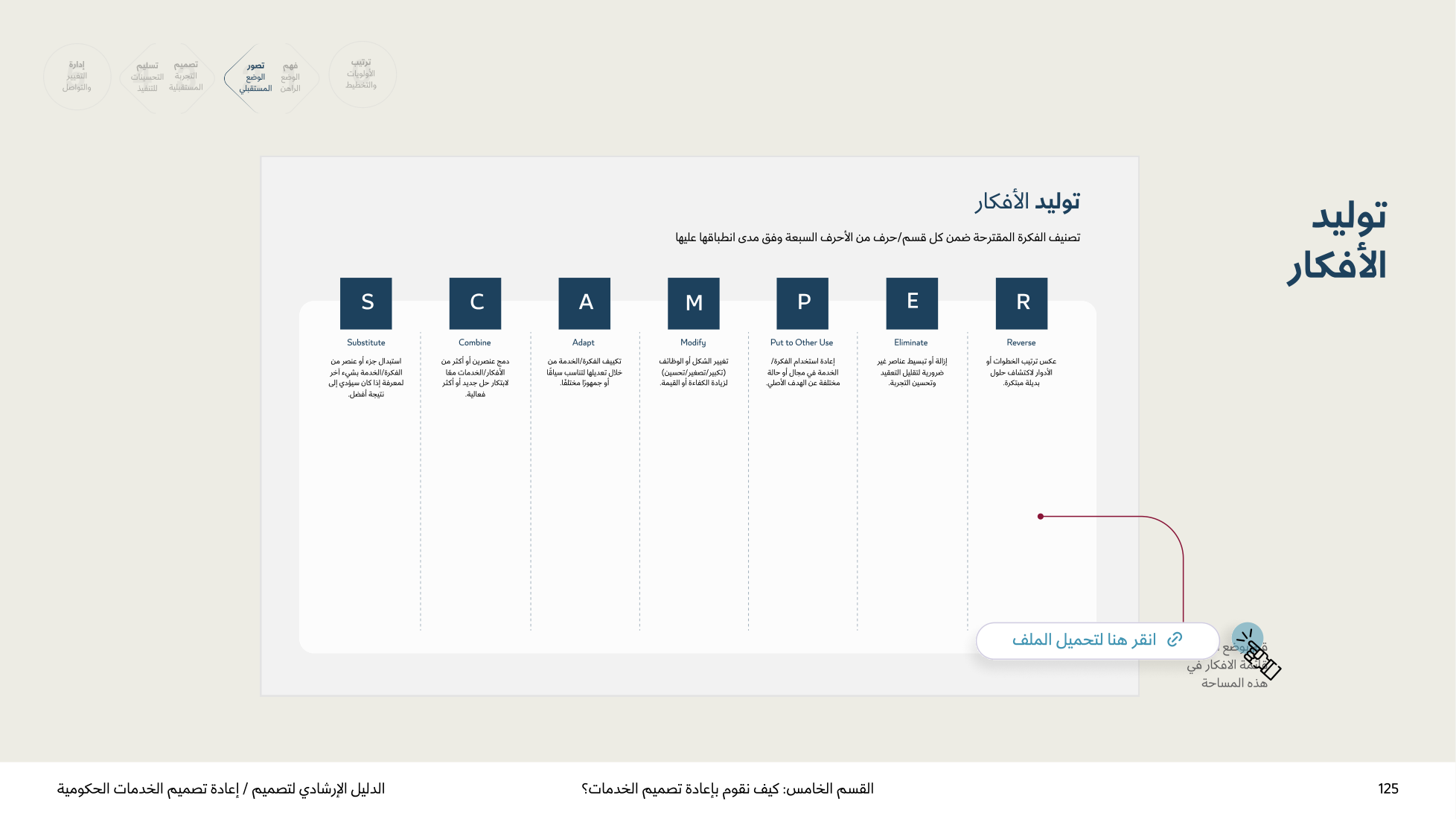
Task: Go to stage 'ترتيب الأولويات والتخطيط'
Action: point(362,74)
